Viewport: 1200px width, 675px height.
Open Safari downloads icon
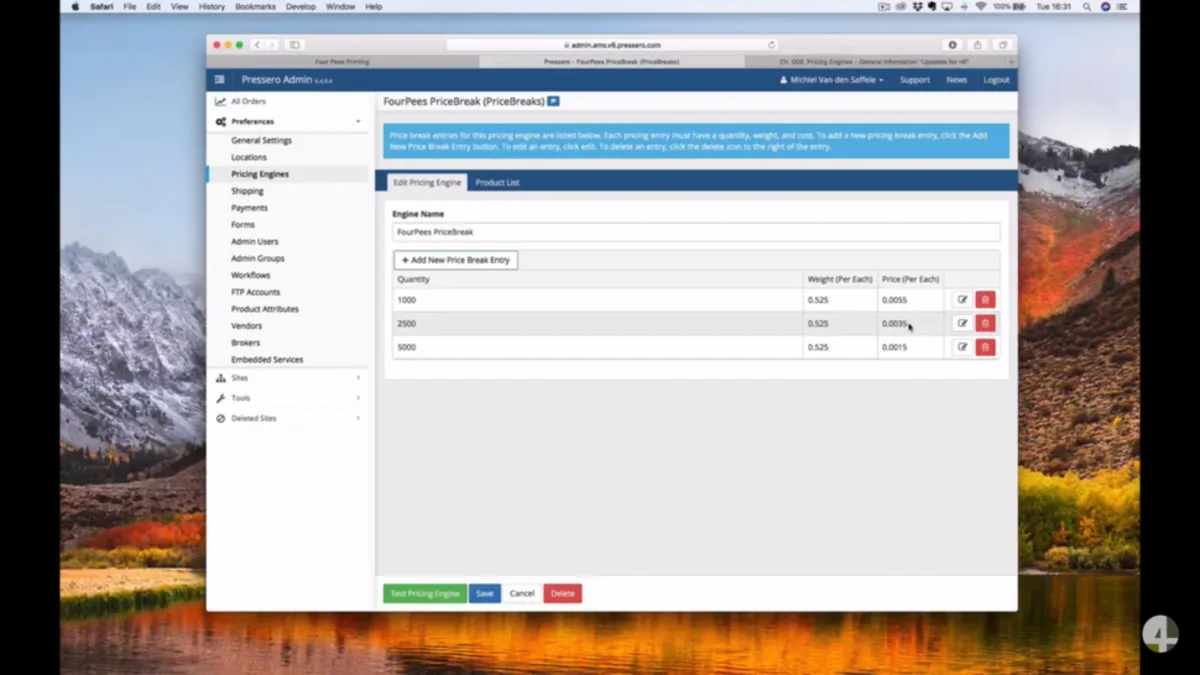click(x=952, y=45)
